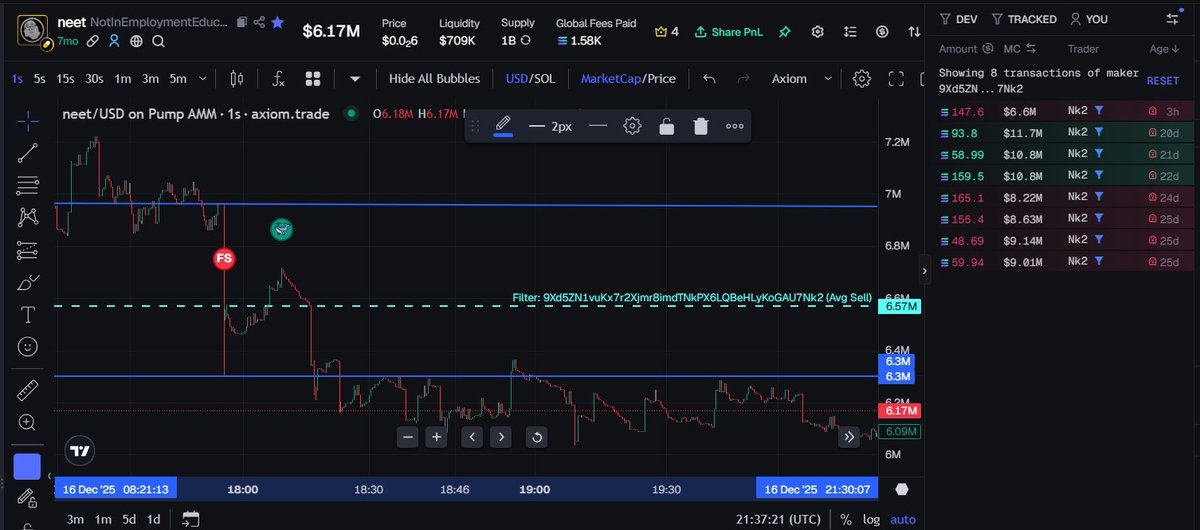Click the red FS marker on chart
Screen dimensions: 1200x530
tap(224, 259)
